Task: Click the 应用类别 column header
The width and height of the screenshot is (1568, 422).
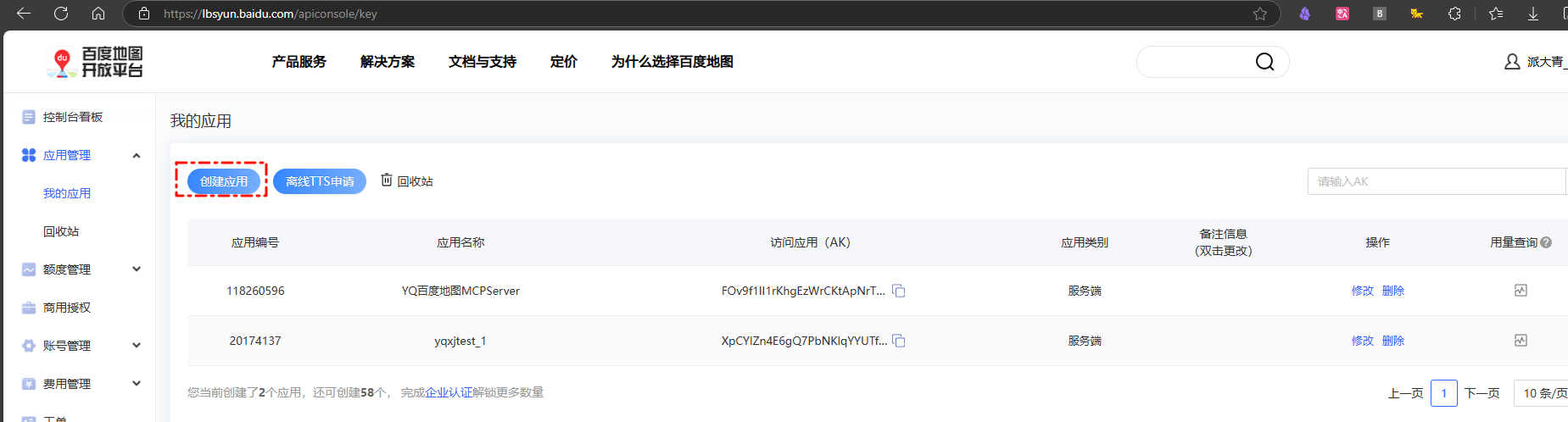Action: (x=1085, y=242)
